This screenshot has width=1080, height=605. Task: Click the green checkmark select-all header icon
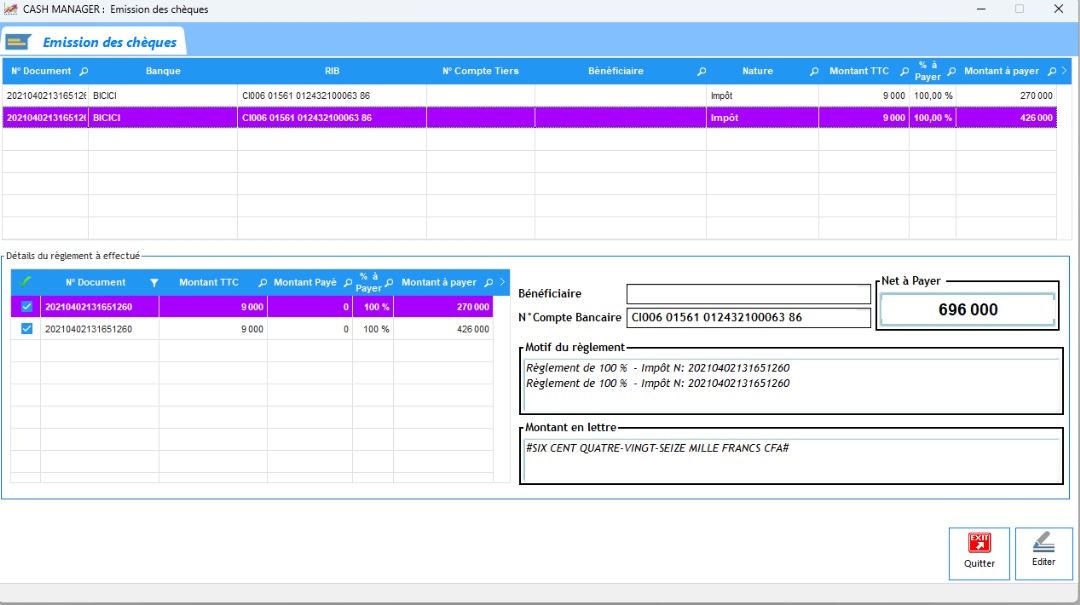pos(26,283)
